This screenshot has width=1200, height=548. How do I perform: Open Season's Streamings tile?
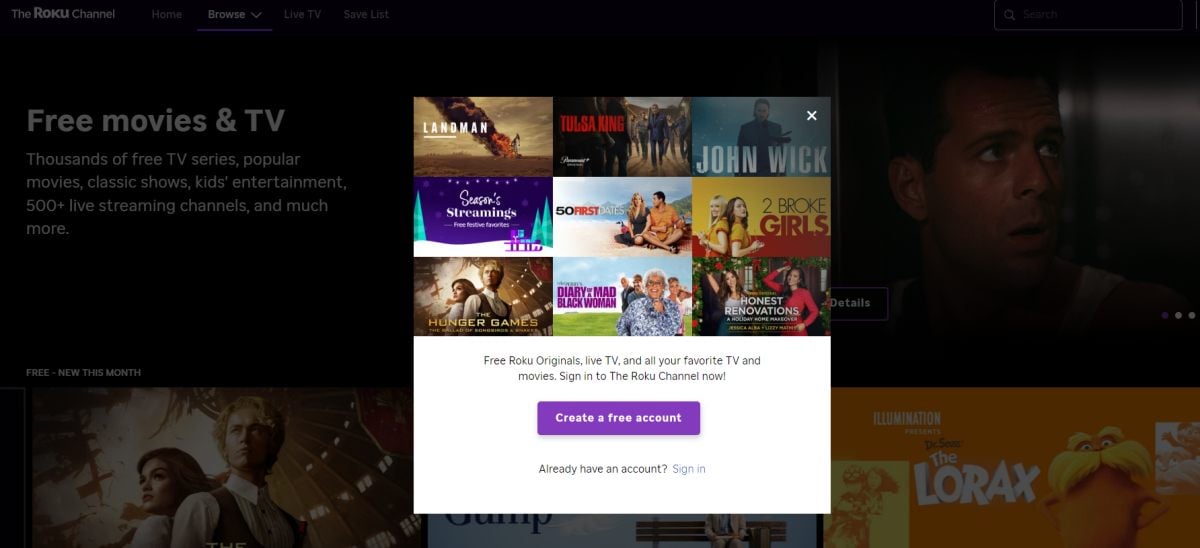click(483, 217)
